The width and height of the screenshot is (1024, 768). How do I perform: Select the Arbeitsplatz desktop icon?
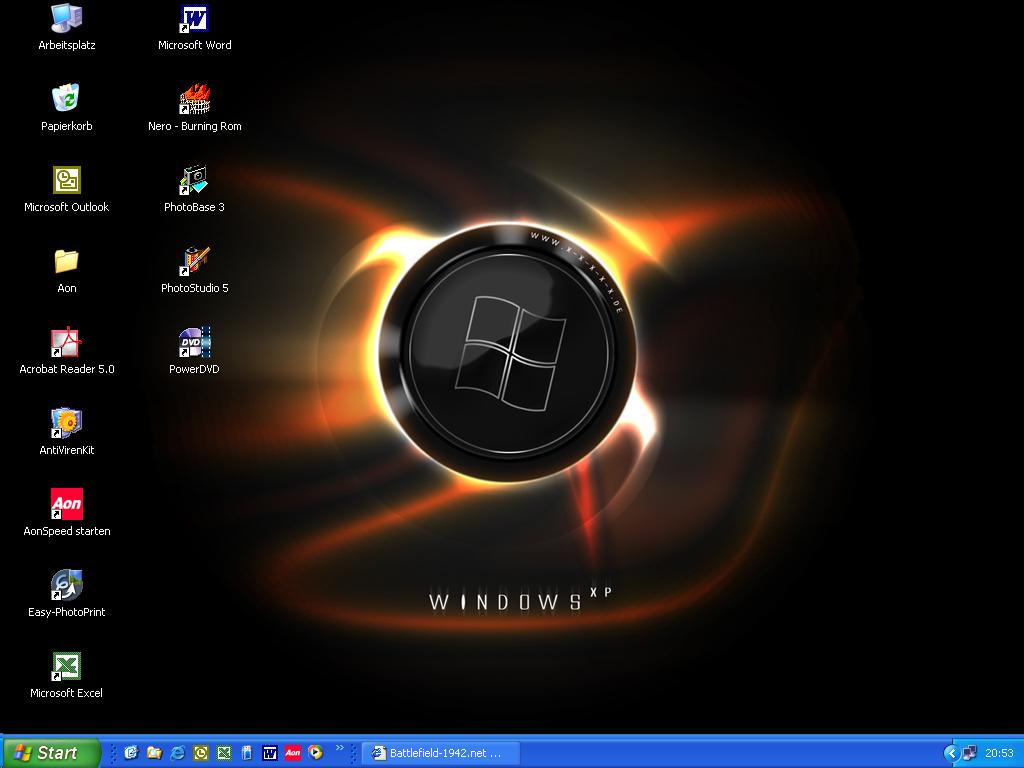[67, 27]
